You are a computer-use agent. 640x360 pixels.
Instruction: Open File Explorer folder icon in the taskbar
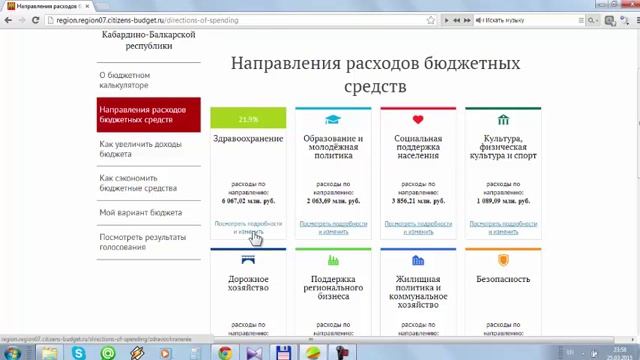(x=49, y=353)
